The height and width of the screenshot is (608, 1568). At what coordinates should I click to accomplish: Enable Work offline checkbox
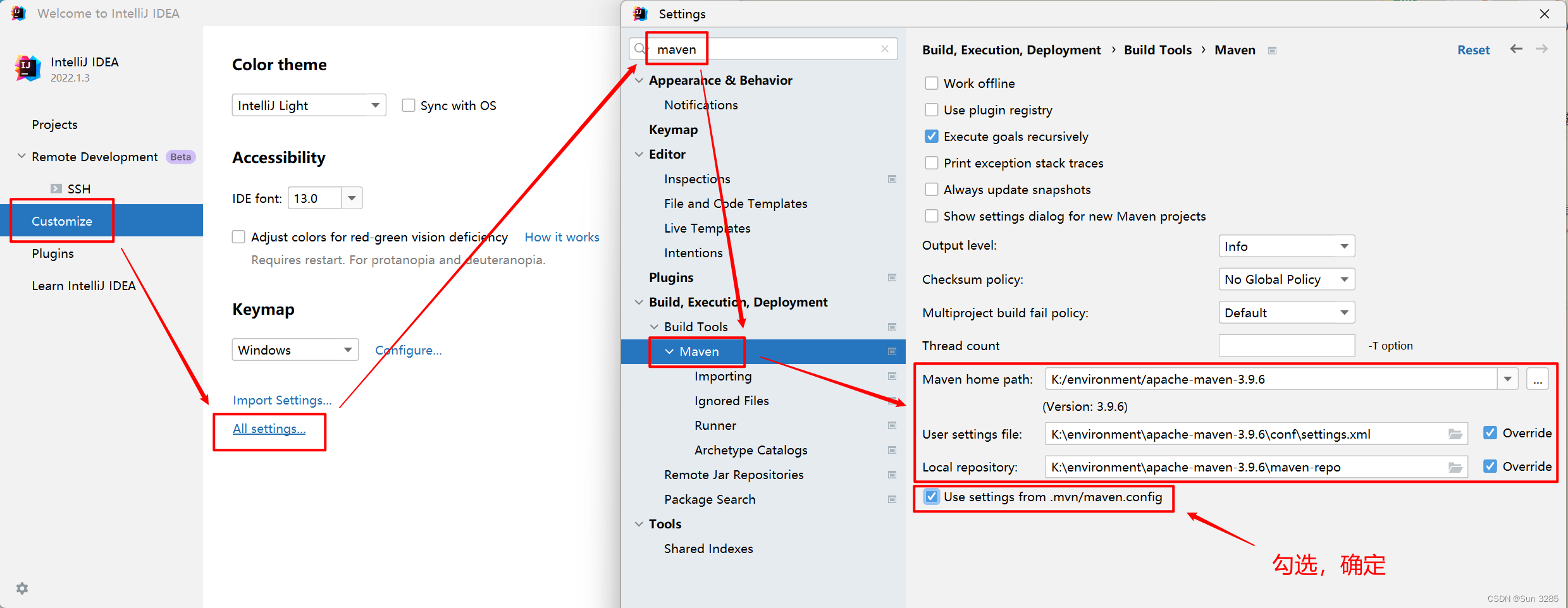click(x=931, y=83)
